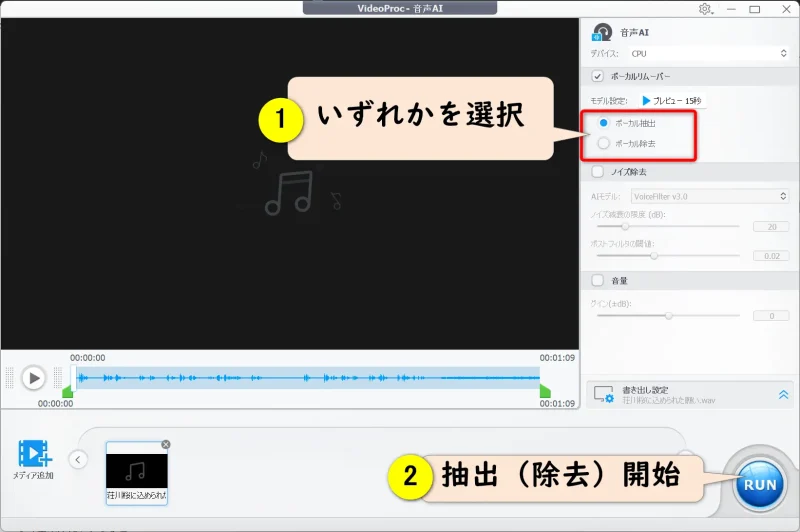Click the 音声AI logo icon in the panel
This screenshot has height=532, width=800.
coord(602,32)
